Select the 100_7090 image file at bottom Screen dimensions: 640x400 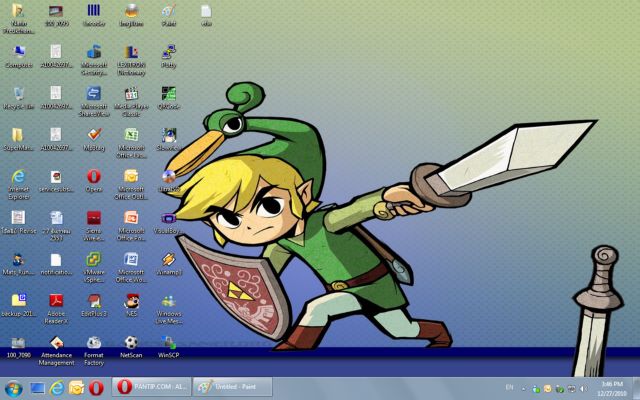tap(18, 347)
